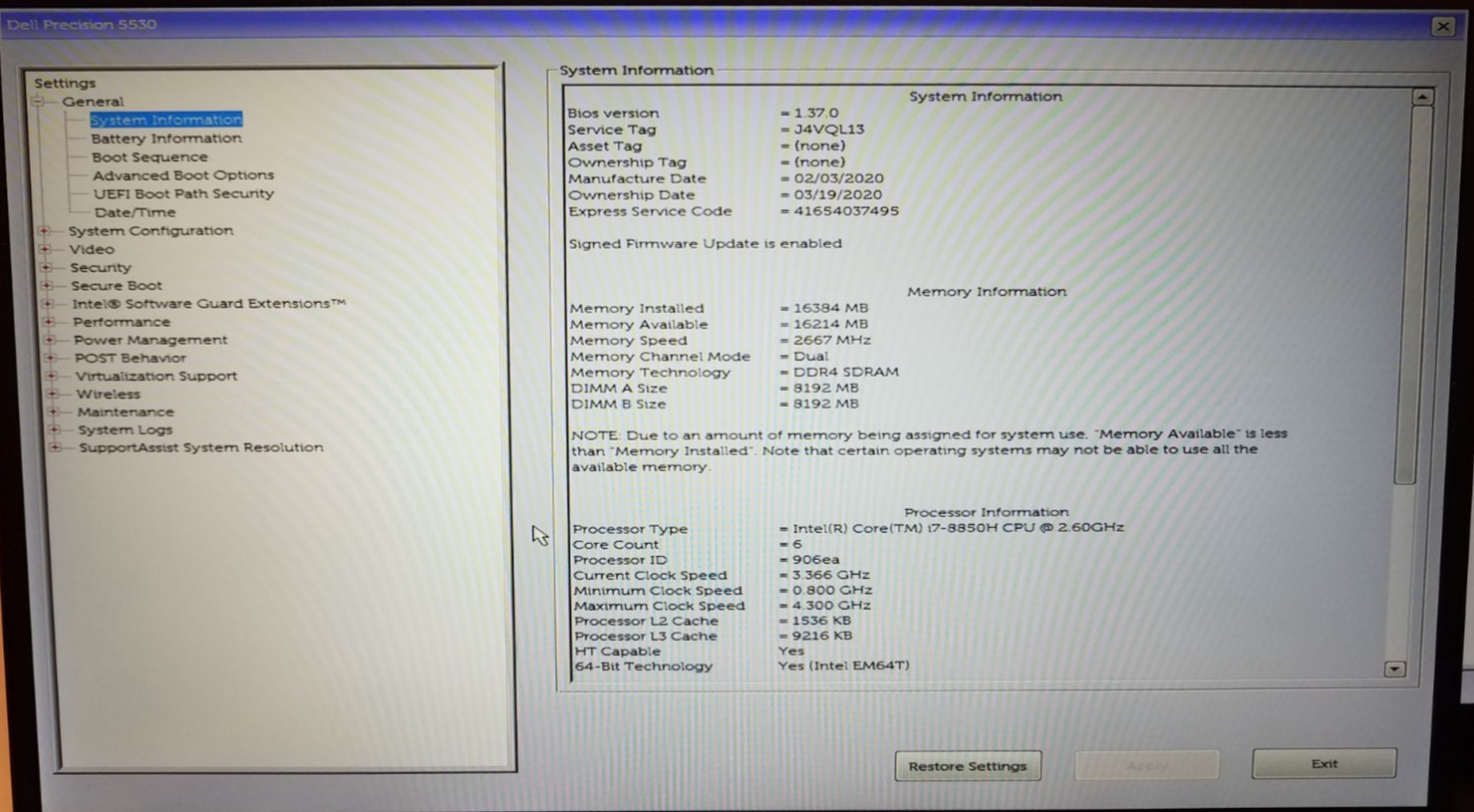
Task: Expand the Security node
Action: pos(46,267)
